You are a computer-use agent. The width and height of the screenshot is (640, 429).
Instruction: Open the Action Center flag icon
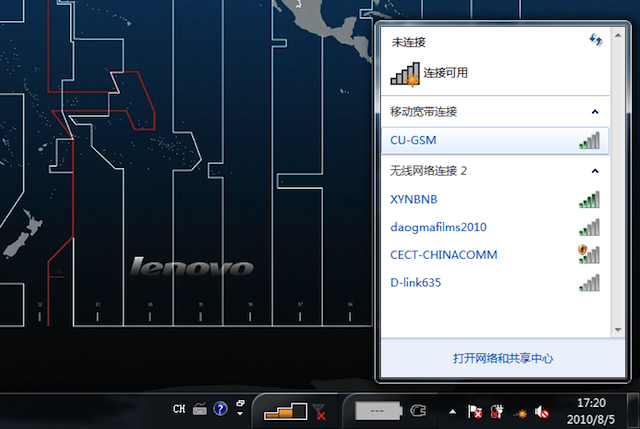click(476, 411)
